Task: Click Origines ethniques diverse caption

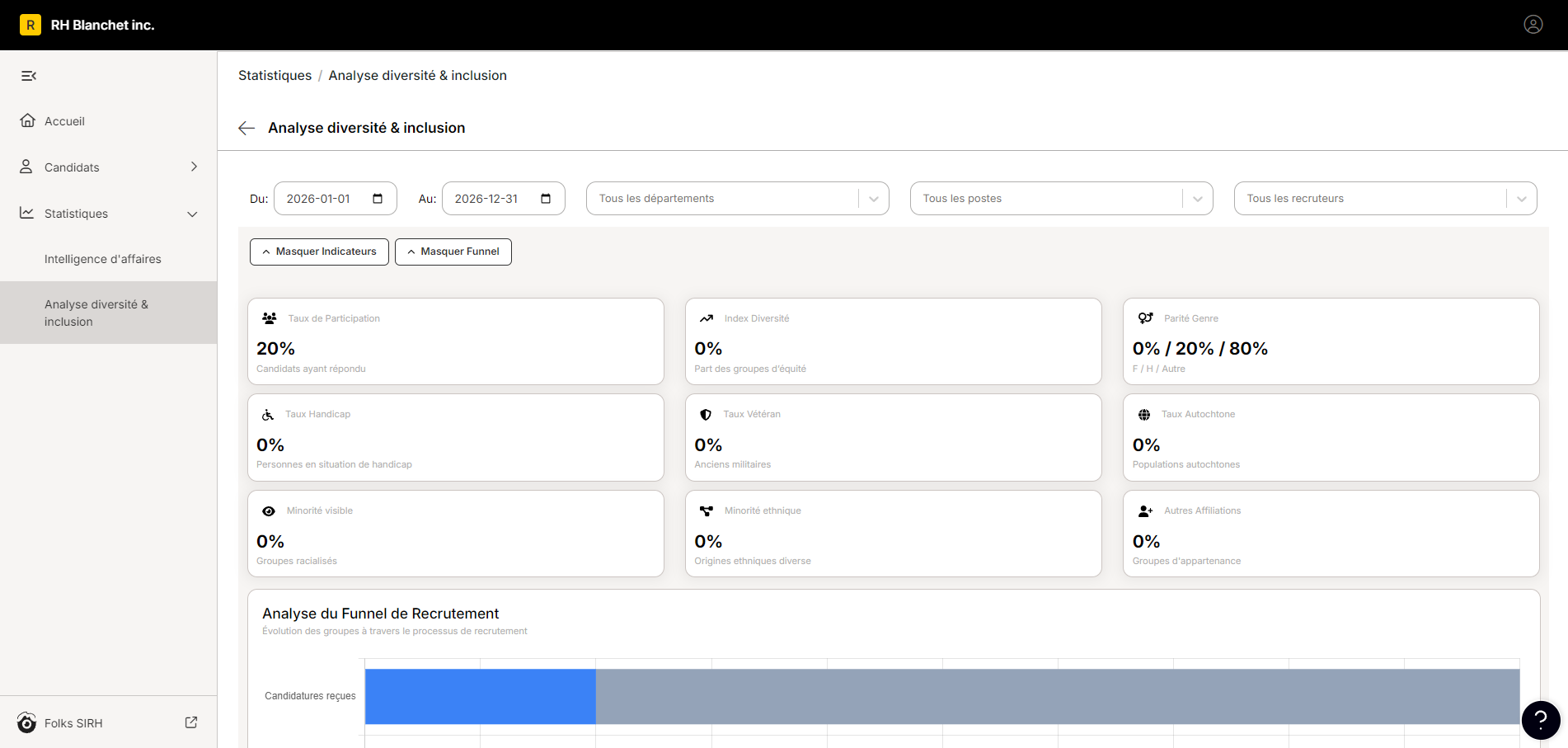Action: [x=753, y=561]
